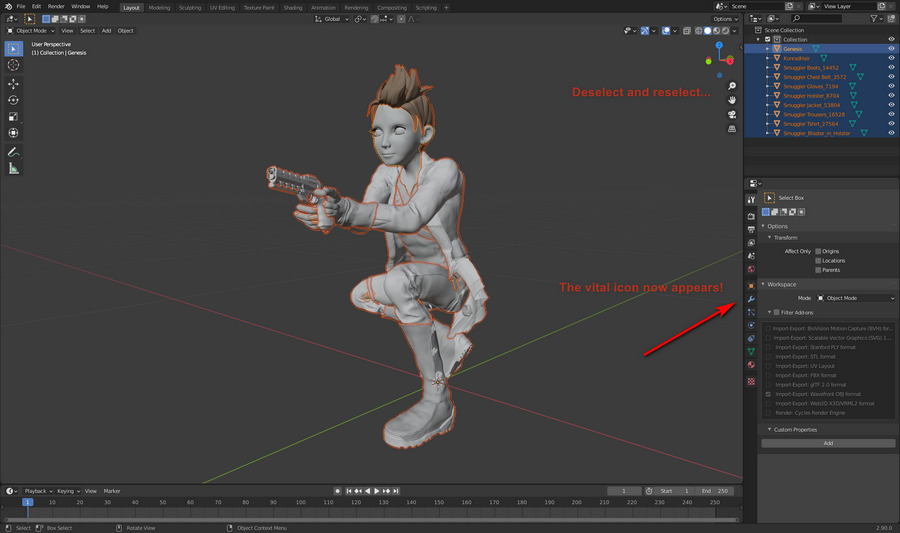The width and height of the screenshot is (900, 533).
Task: Expand the KonradHair outliner item
Action: click(x=768, y=58)
